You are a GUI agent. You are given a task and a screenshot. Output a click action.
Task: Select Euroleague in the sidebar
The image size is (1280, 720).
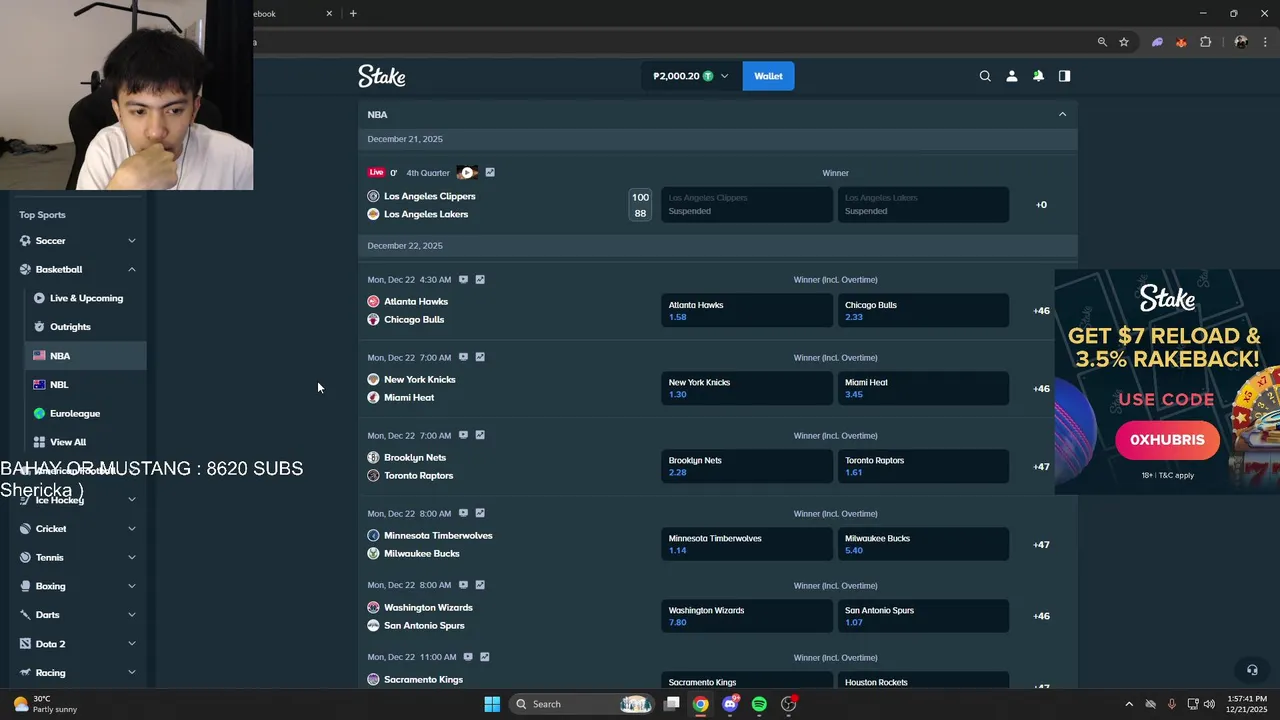[85, 414]
